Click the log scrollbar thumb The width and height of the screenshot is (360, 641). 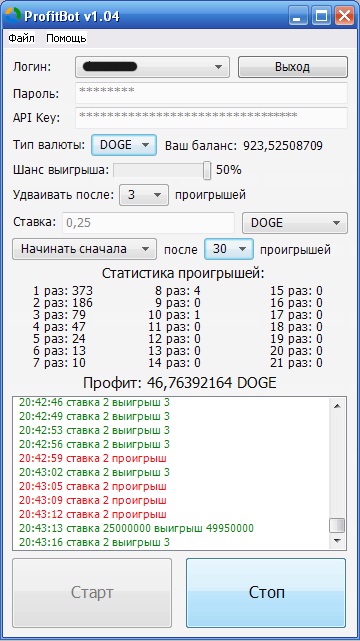(x=338, y=526)
